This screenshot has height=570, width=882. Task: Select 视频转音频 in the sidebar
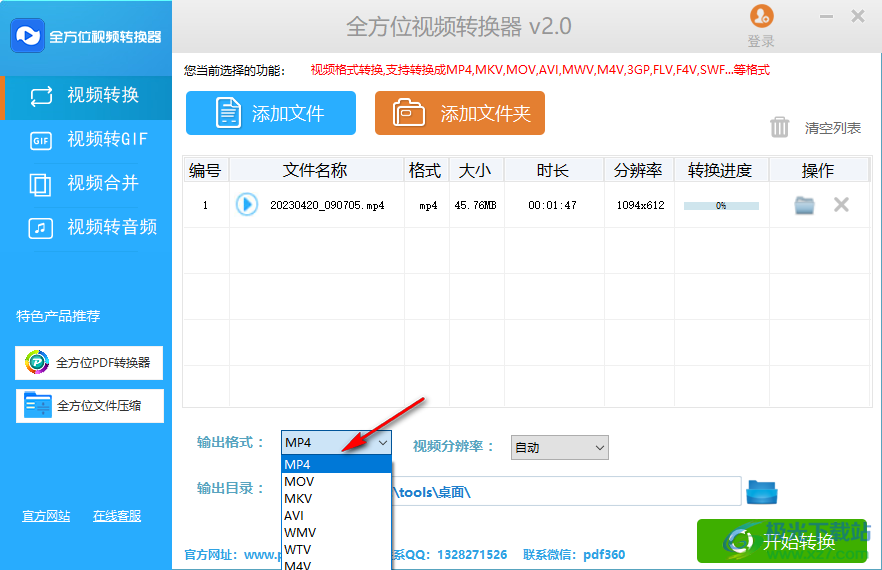pos(86,227)
